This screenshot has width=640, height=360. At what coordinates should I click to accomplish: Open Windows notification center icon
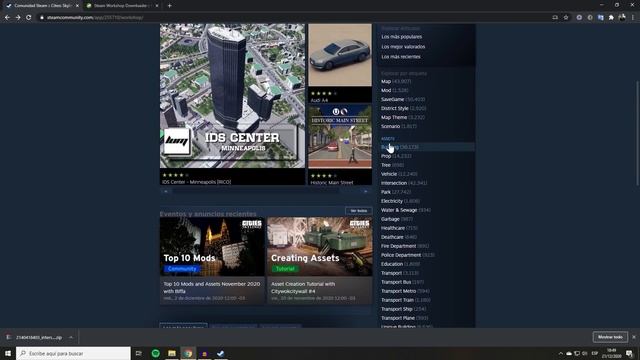(629, 353)
